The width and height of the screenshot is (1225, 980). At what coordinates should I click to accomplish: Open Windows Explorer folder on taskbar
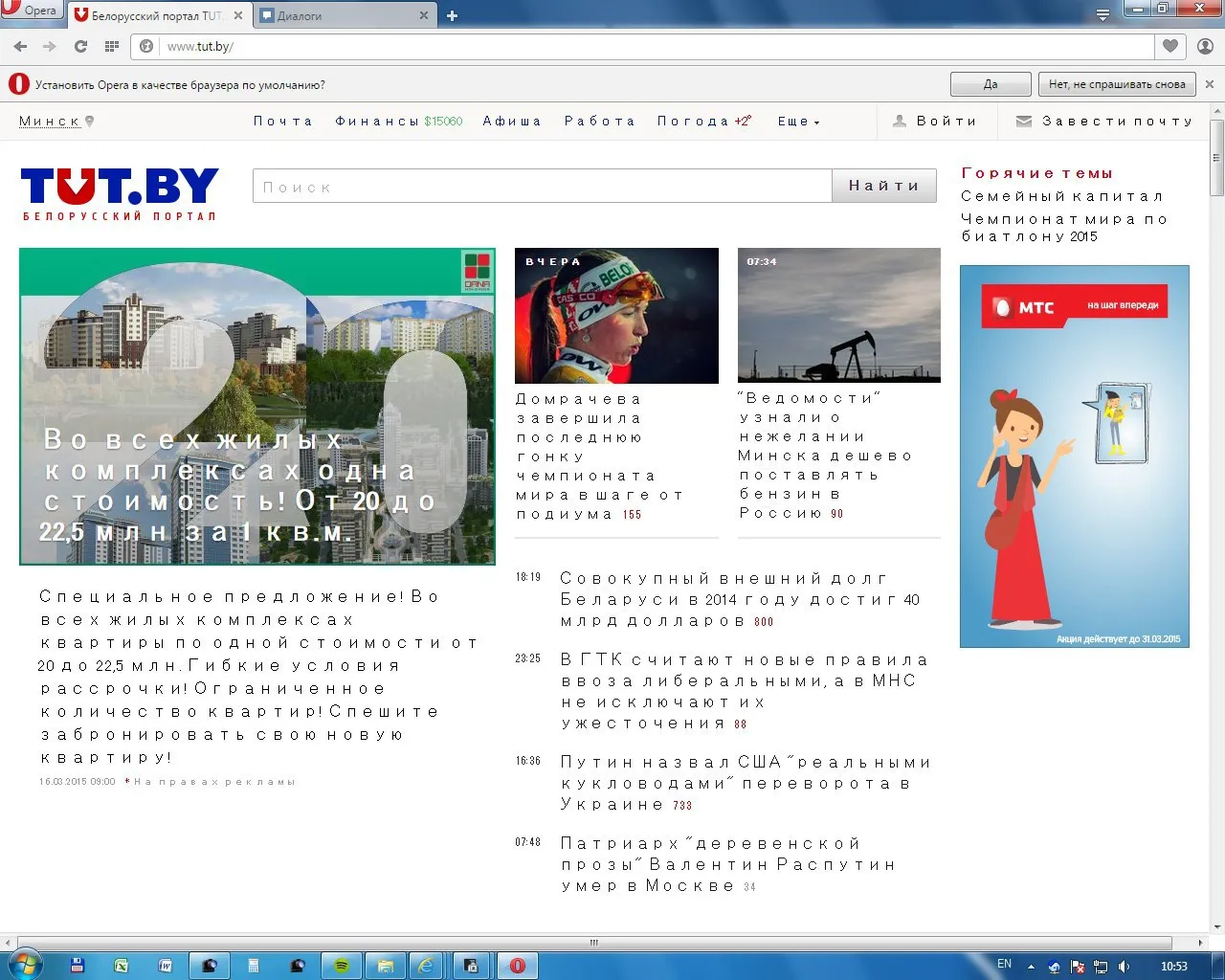point(385,966)
